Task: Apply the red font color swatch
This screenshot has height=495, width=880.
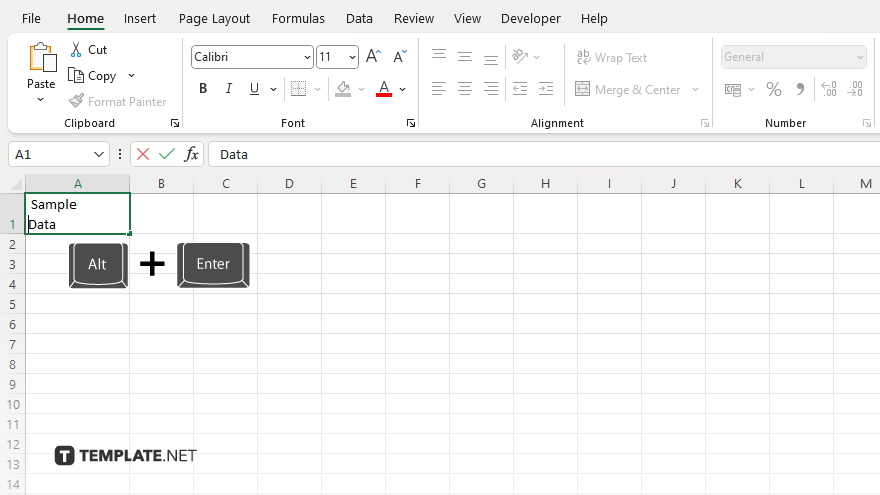Action: (383, 89)
